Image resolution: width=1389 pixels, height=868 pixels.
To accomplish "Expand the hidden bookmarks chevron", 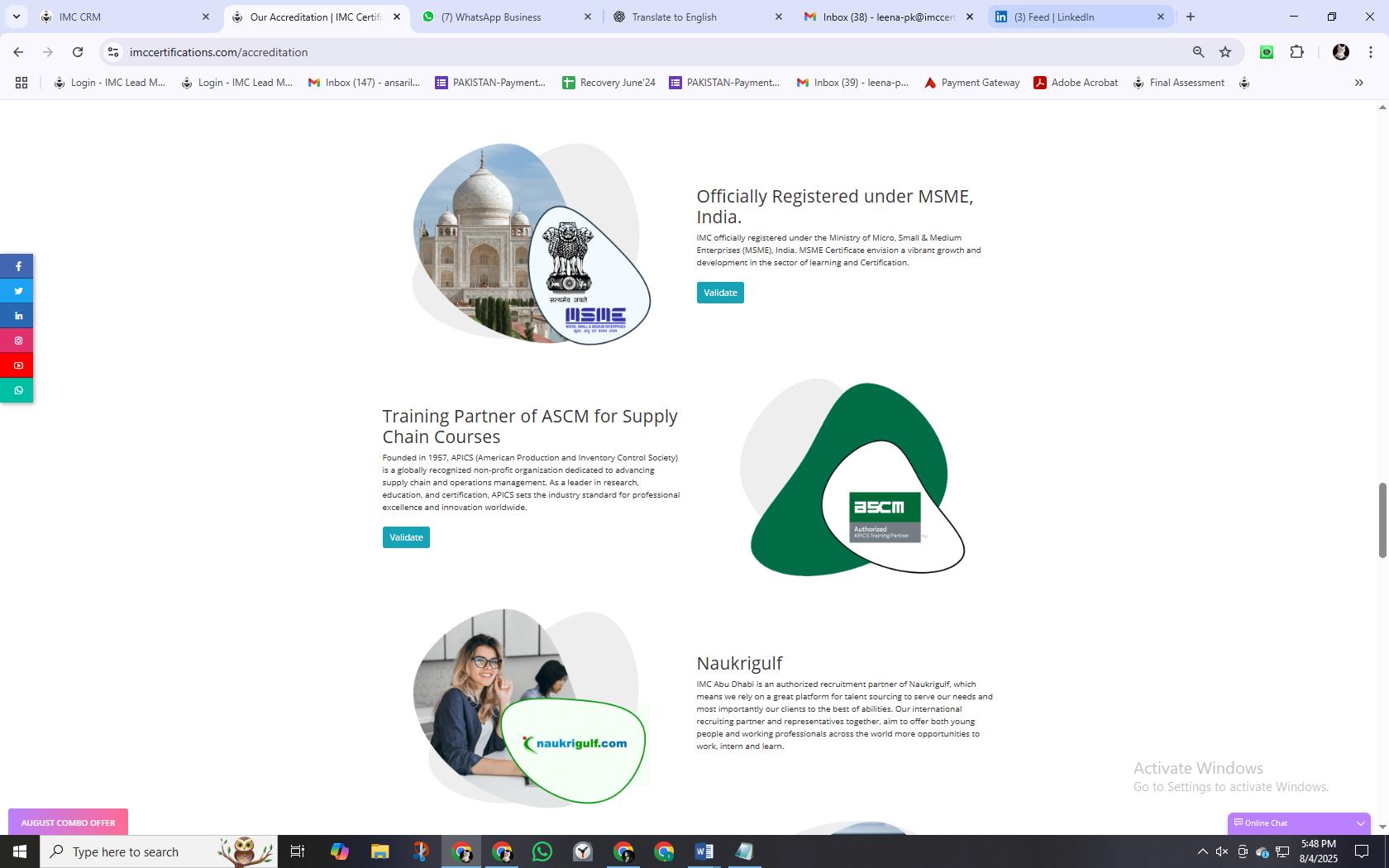I will pos(1358,83).
